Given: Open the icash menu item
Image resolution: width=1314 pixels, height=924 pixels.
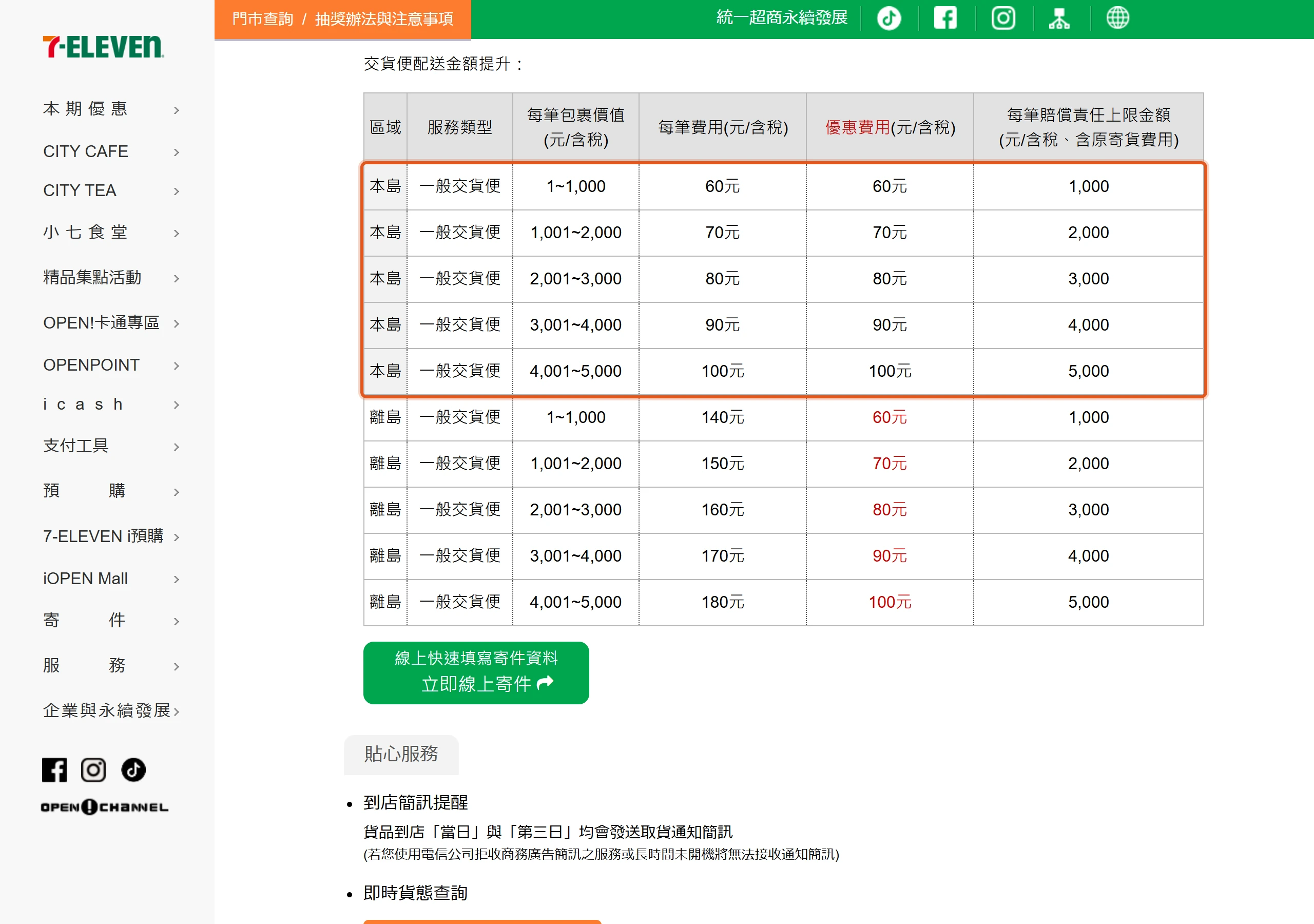Looking at the screenshot, I should tap(111, 405).
